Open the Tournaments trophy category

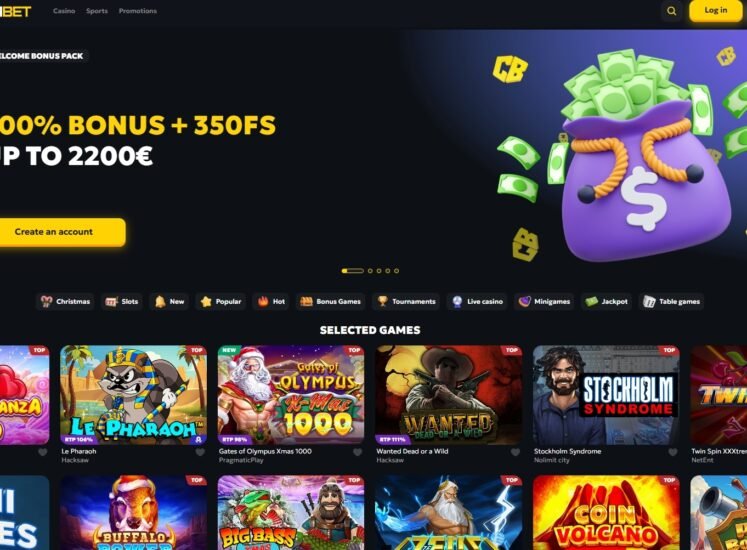point(407,301)
